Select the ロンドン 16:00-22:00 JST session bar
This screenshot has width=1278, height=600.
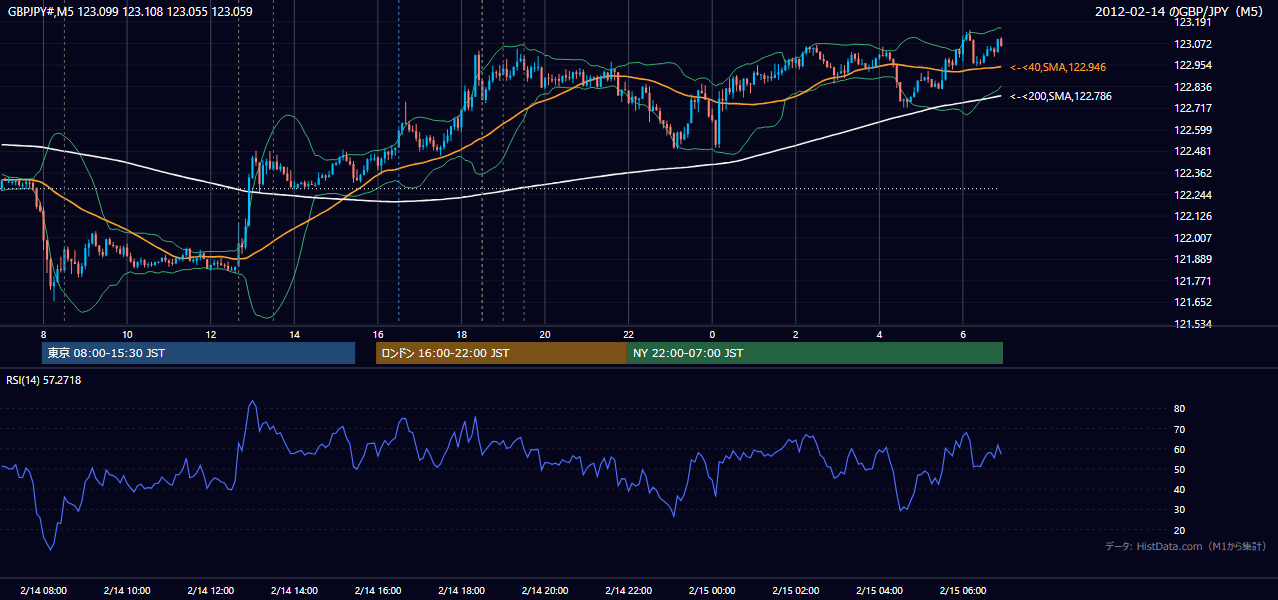(501, 353)
